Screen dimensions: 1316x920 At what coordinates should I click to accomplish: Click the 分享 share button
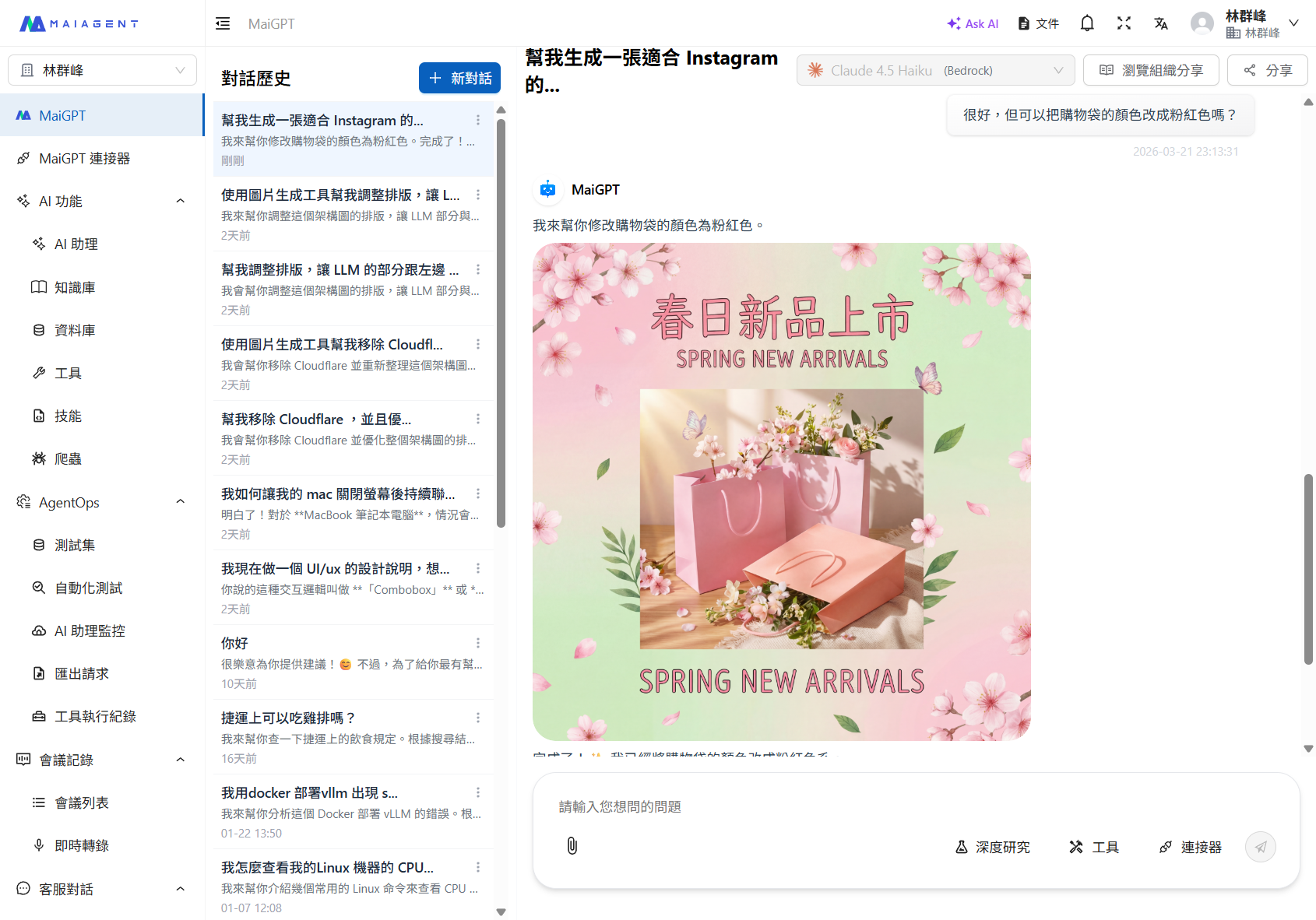click(1267, 70)
